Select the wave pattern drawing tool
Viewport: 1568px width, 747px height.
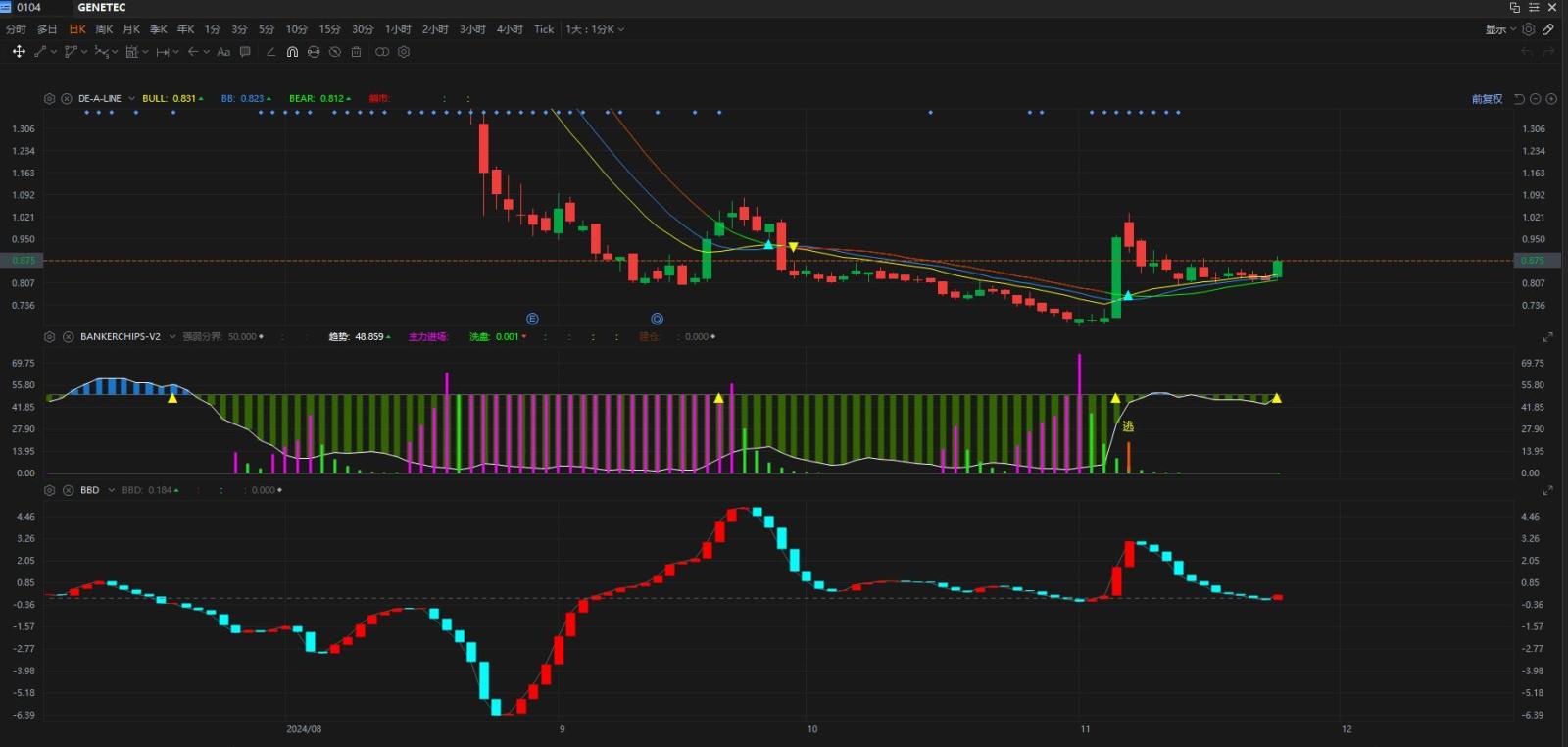(x=101, y=52)
